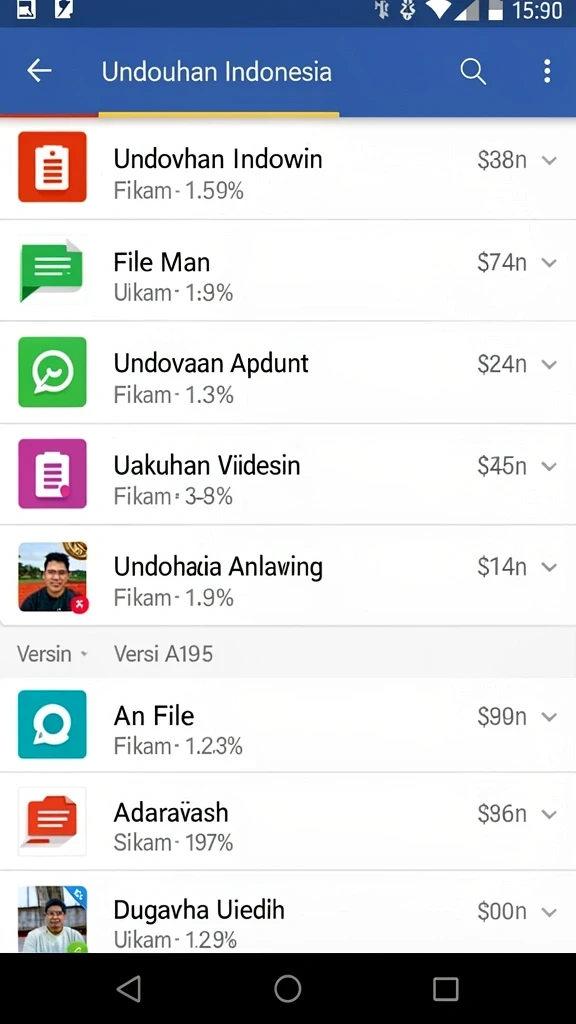Expand the An File $99n chevron

click(549, 717)
